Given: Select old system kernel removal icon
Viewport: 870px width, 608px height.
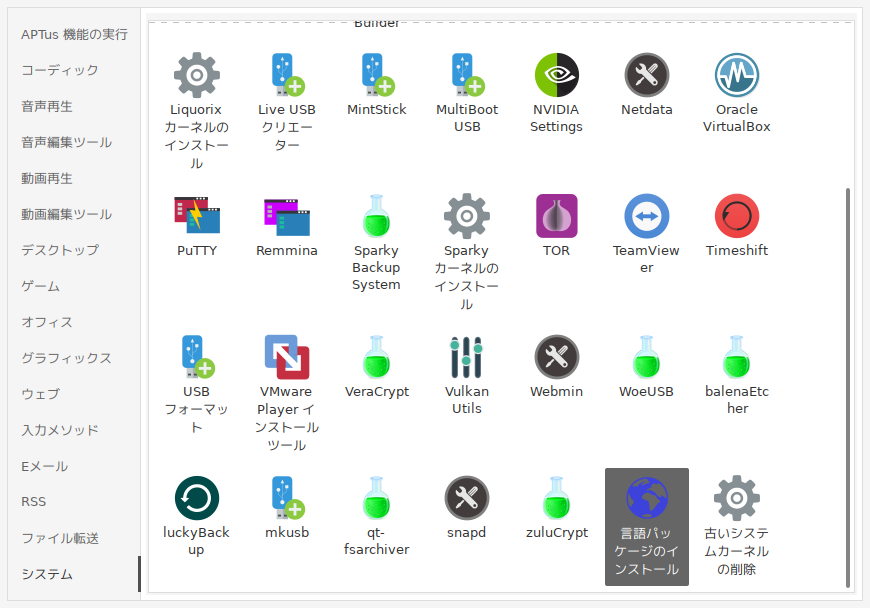Looking at the screenshot, I should tap(736, 498).
